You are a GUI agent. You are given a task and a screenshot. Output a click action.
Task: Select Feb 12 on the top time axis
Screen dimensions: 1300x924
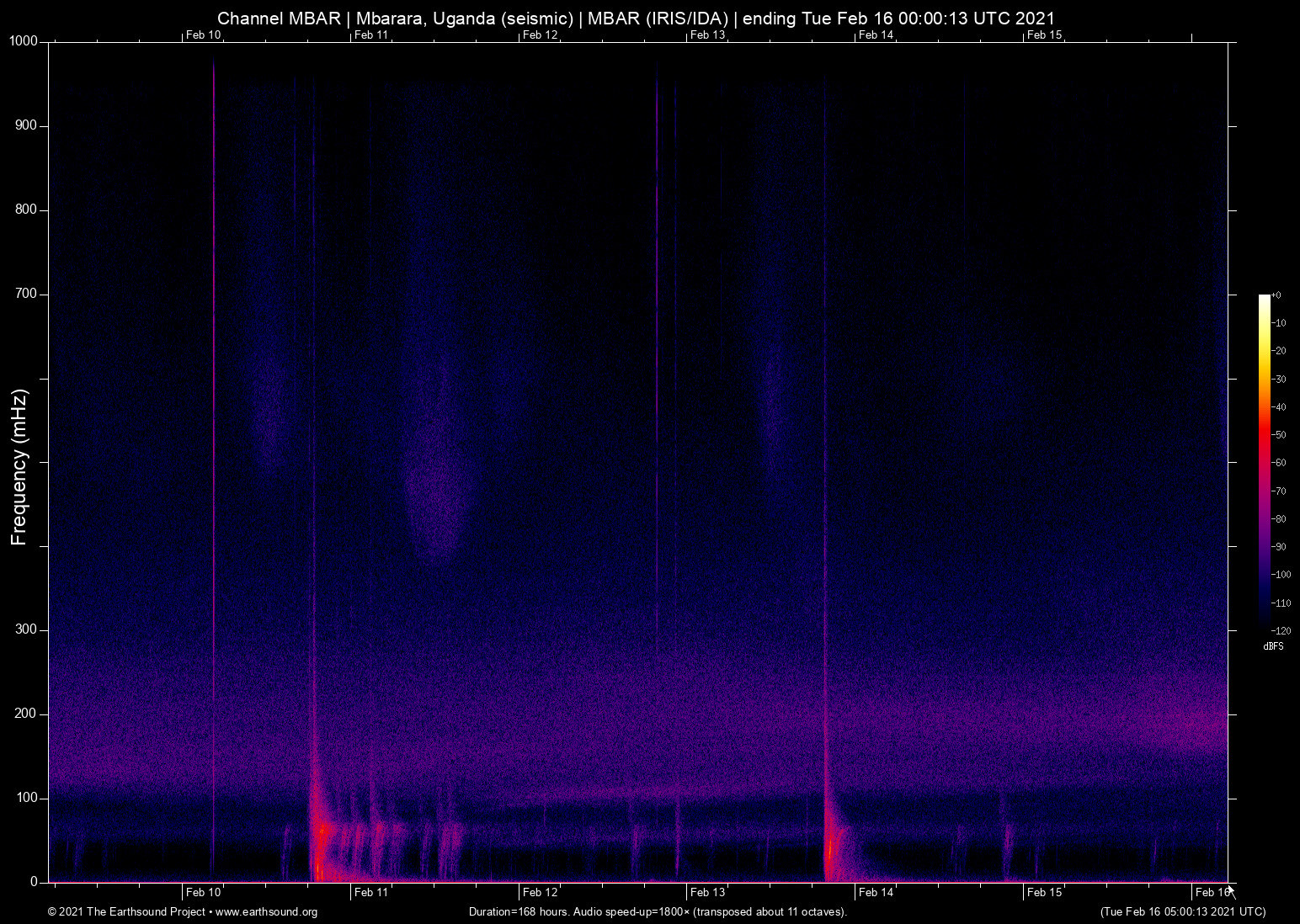[540, 35]
